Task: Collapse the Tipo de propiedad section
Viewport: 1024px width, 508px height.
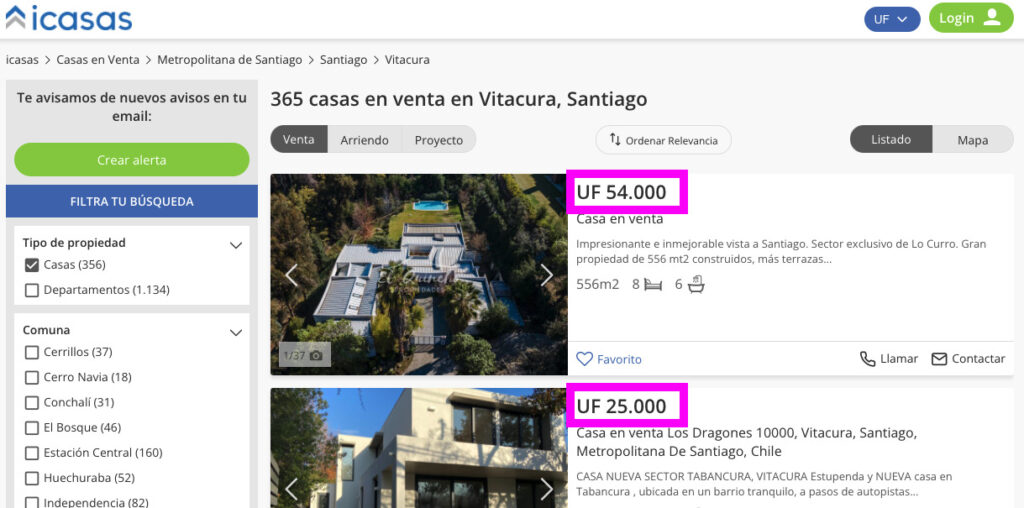Action: (x=236, y=246)
